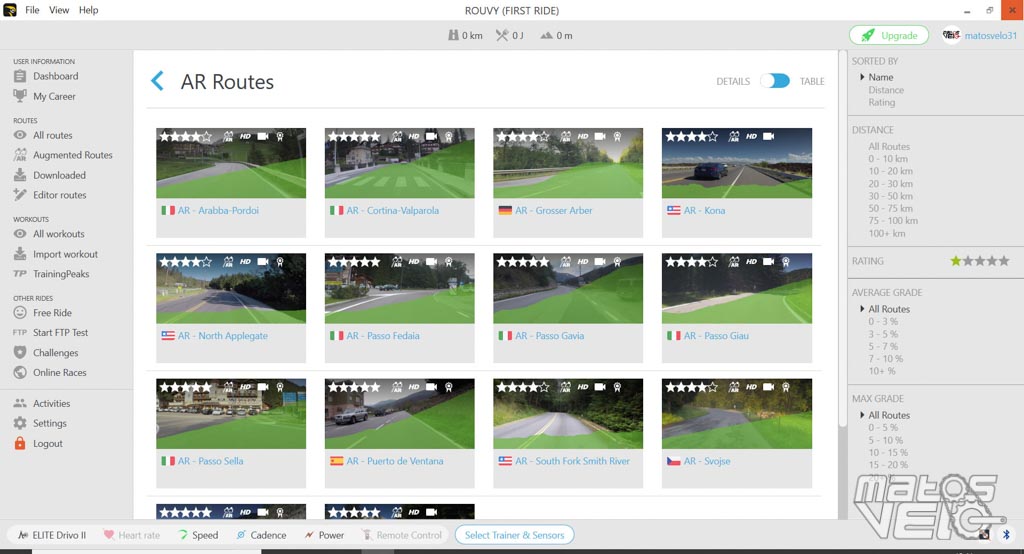Click the Speed sensor indicator
The image size is (1024, 554).
pyautogui.click(x=198, y=535)
